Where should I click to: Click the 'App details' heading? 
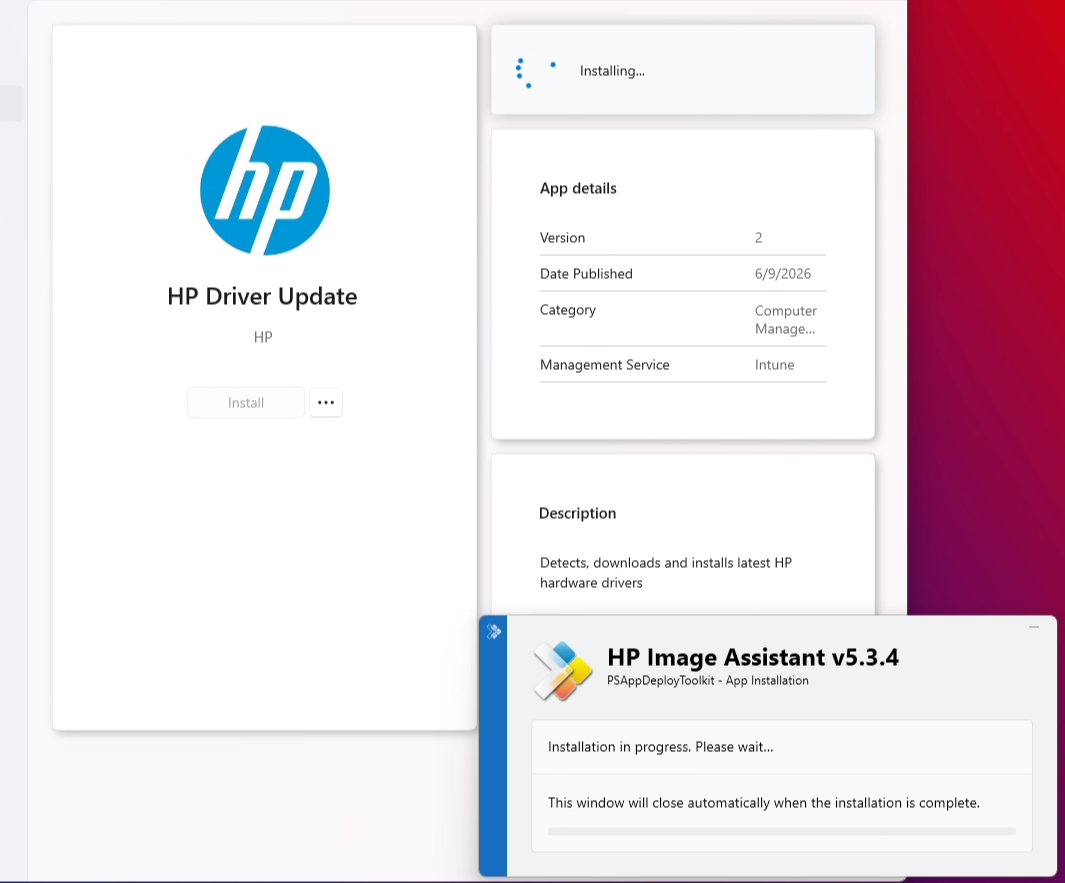578,188
